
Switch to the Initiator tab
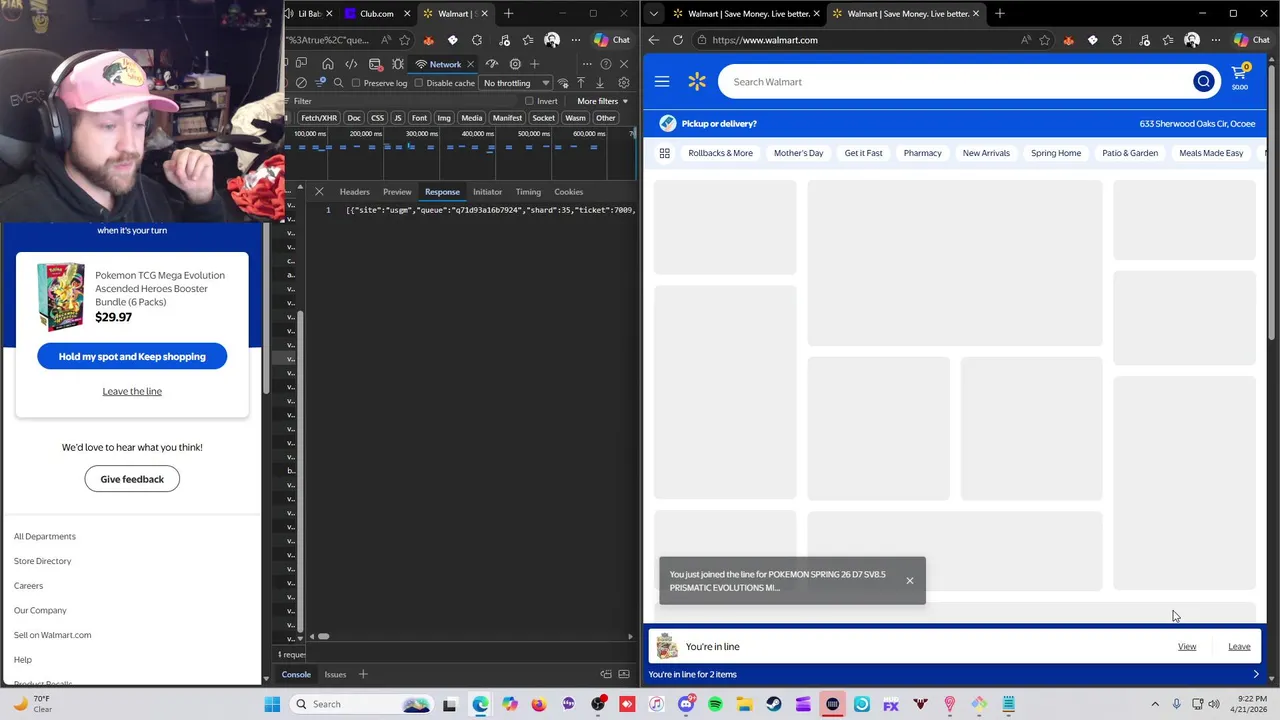point(487,192)
